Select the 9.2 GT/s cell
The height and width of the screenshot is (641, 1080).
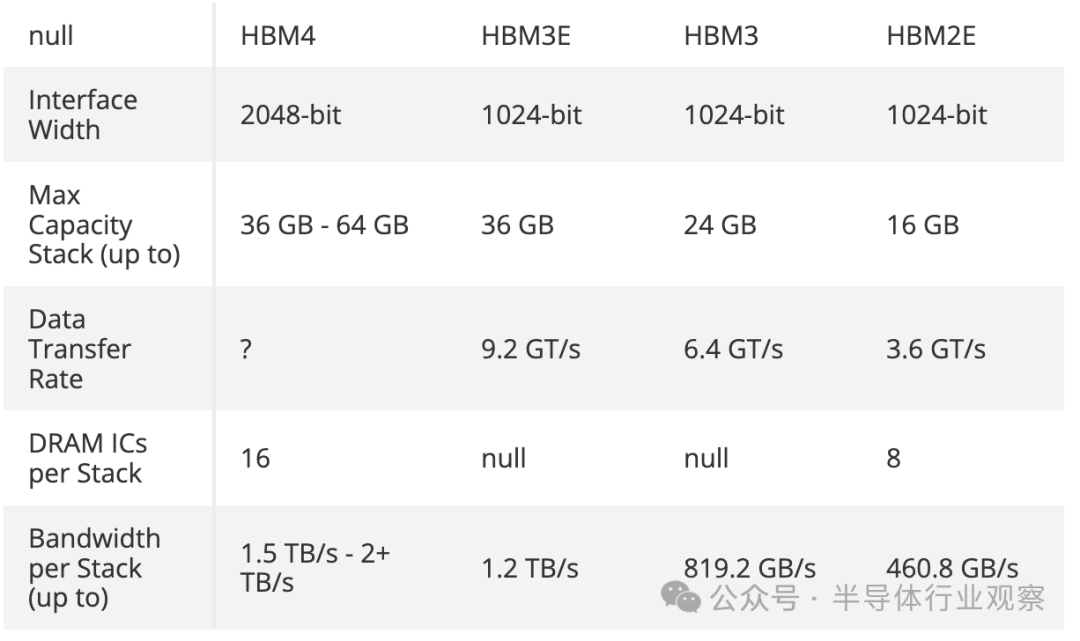[531, 349]
